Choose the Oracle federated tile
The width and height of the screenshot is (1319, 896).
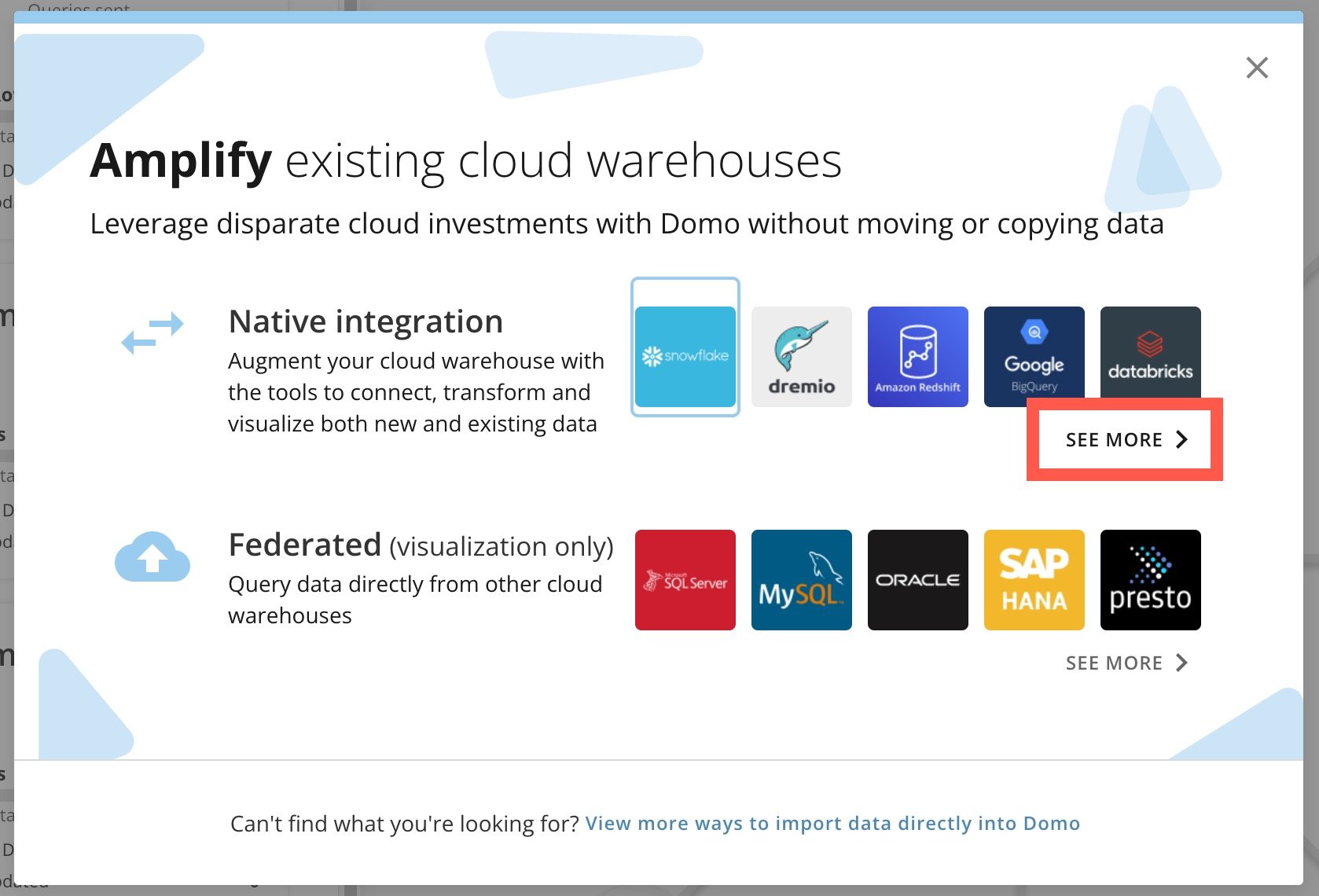point(918,580)
